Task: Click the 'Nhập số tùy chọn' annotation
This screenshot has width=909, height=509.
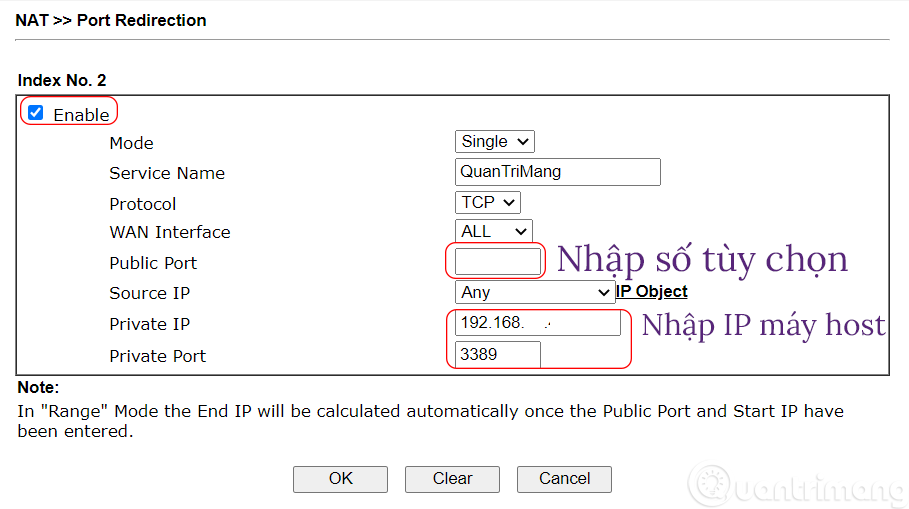Action: click(702, 260)
